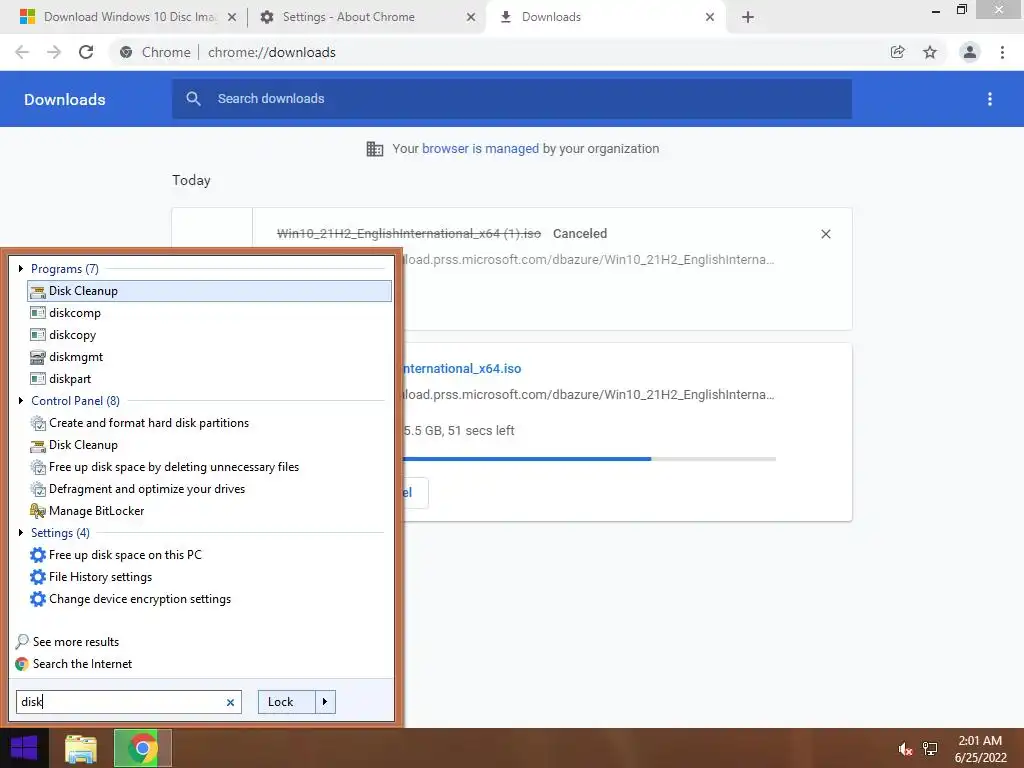Collapse the Programs (7) group
Screen dimensions: 1024x768
21,268
